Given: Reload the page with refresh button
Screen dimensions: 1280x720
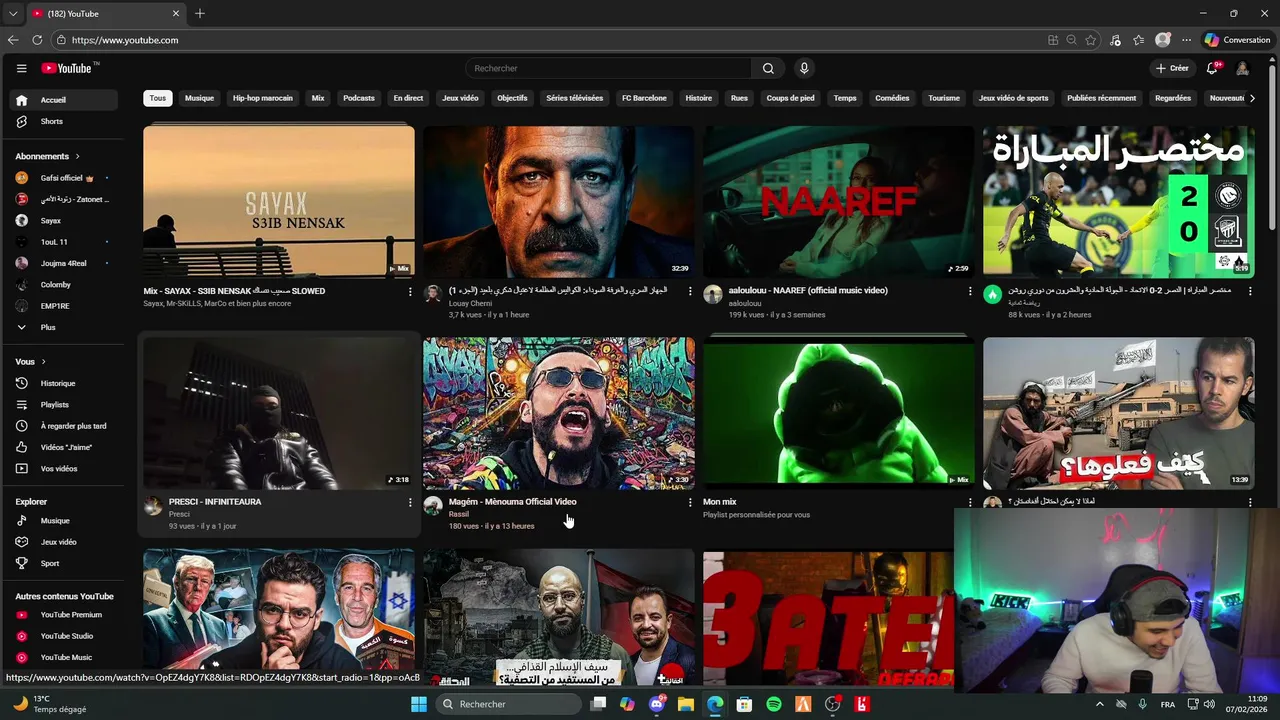Looking at the screenshot, I should point(37,40).
